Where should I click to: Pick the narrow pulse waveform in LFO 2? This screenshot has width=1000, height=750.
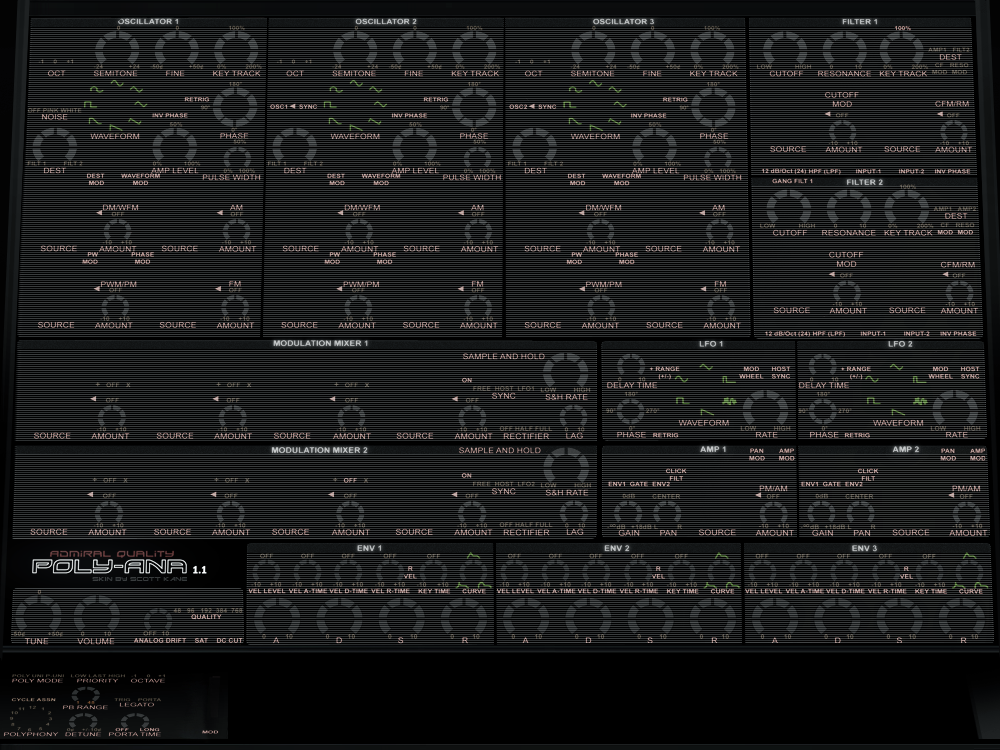[x=919, y=379]
